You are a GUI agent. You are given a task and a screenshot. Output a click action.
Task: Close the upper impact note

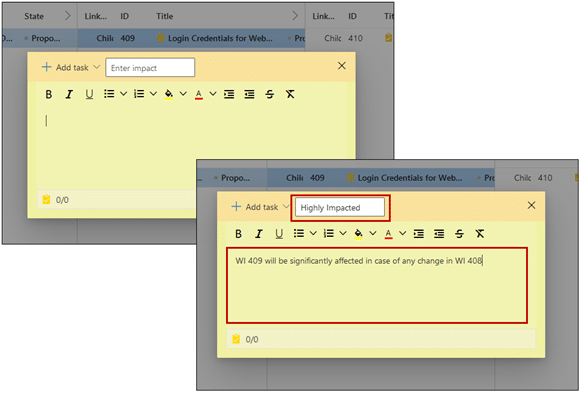[342, 66]
